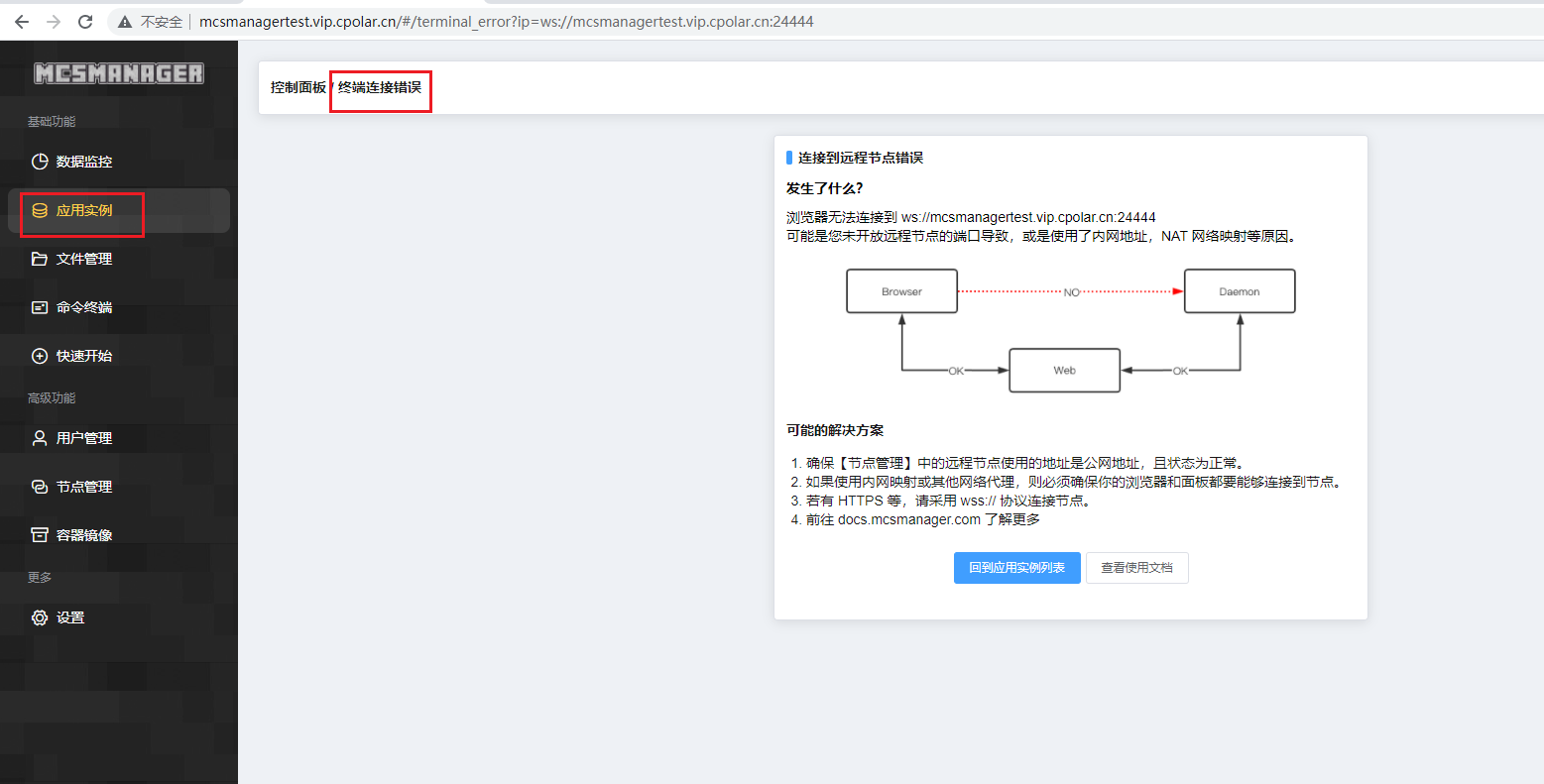The height and width of the screenshot is (784, 1544).
Task: Click the settings gear icon
Action: [40, 617]
